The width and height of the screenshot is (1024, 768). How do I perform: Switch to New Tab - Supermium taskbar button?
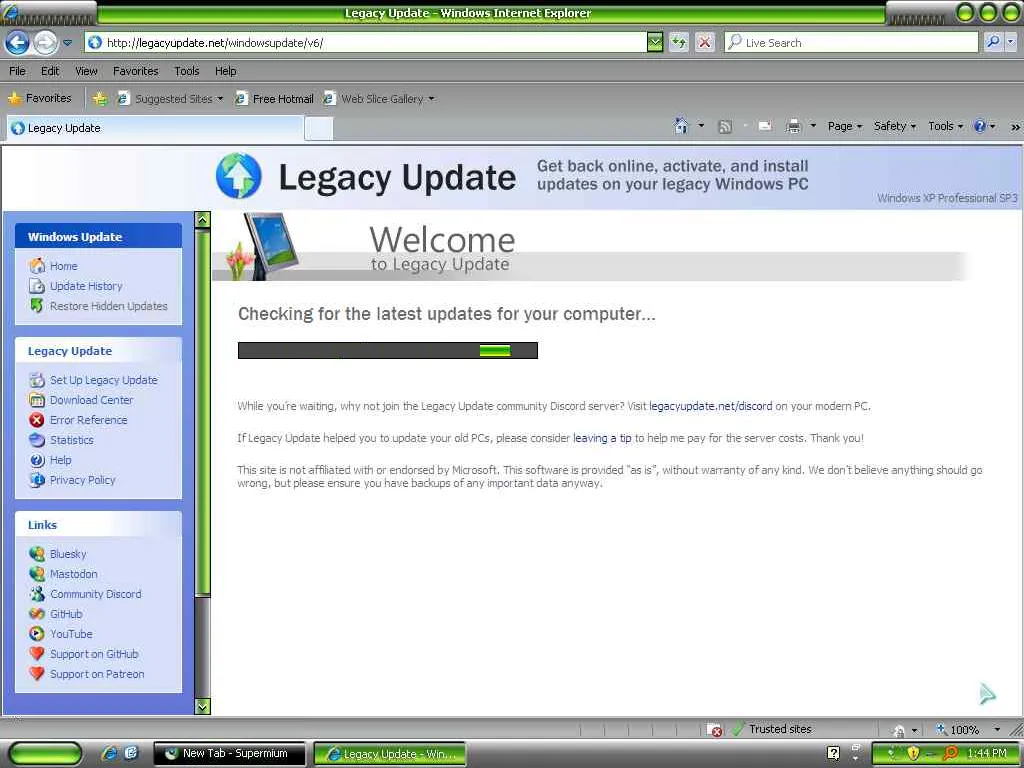[x=229, y=754]
